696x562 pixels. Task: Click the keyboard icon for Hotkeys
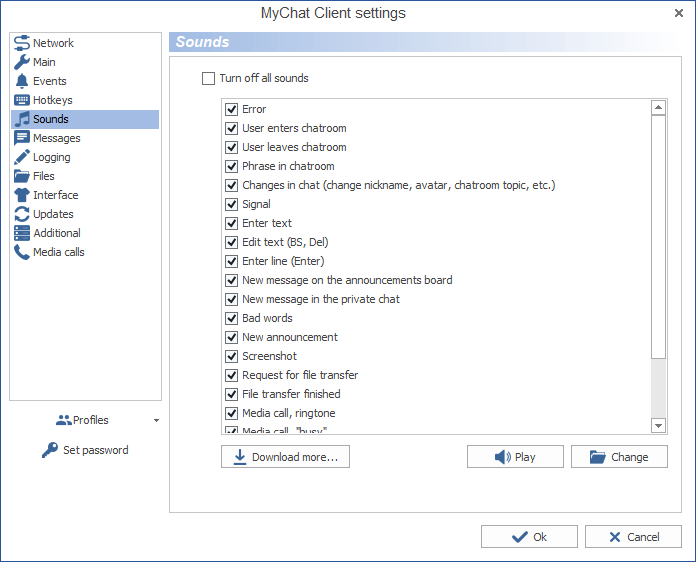tap(22, 100)
